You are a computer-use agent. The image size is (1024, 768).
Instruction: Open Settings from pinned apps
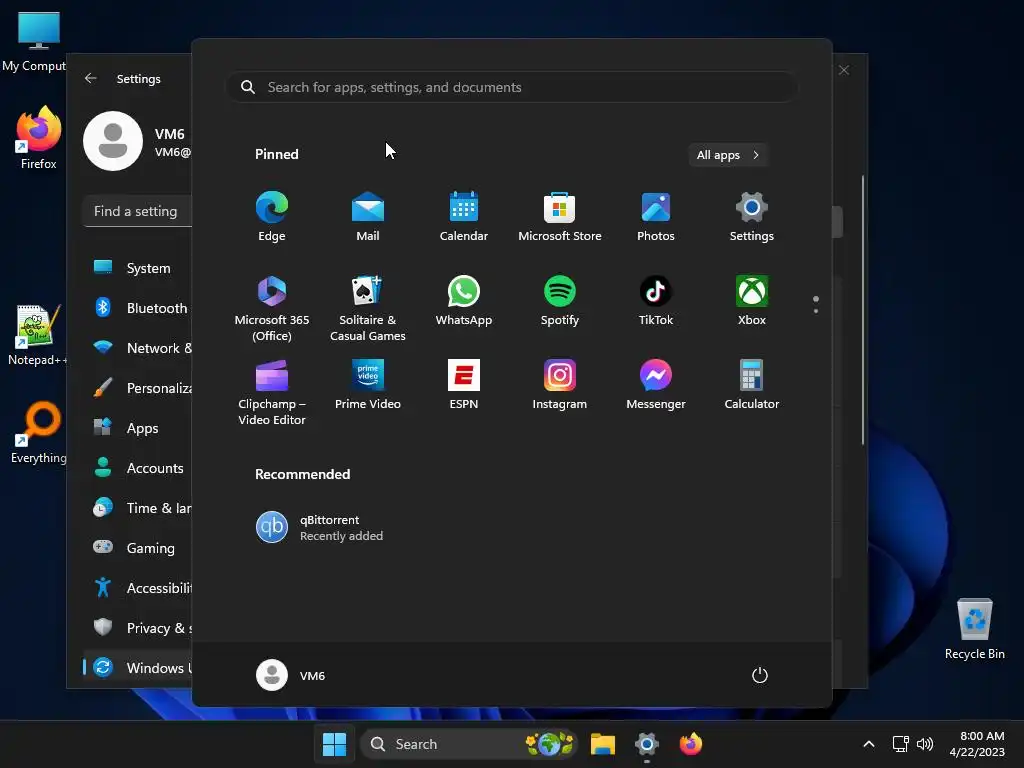[752, 217]
